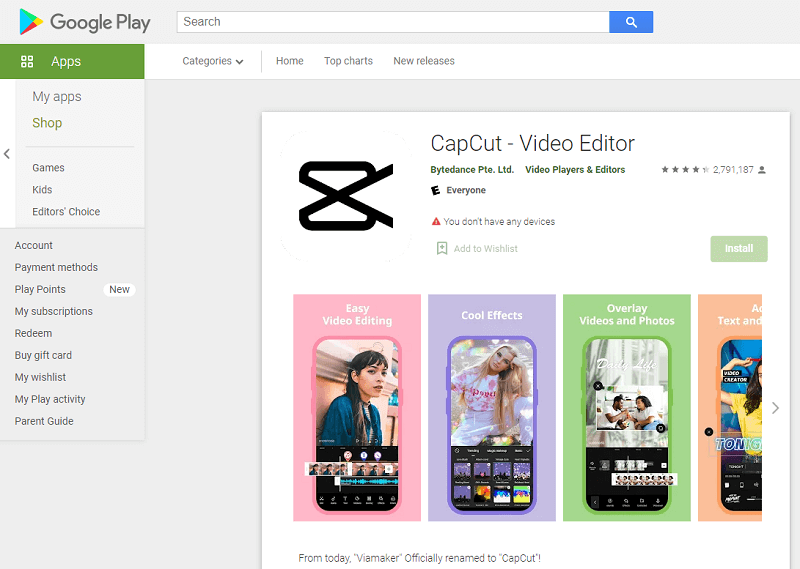
Task: Select the Apps section header
Action: (x=72, y=61)
